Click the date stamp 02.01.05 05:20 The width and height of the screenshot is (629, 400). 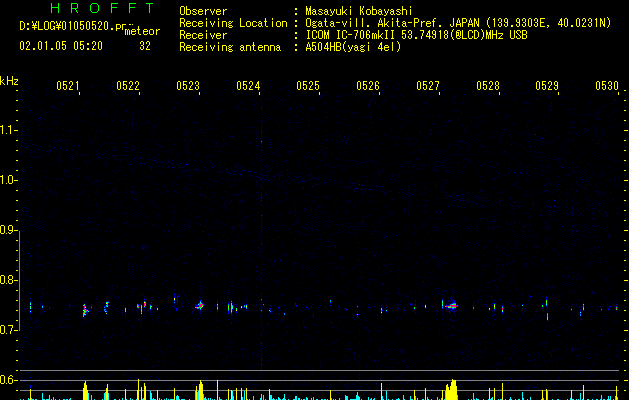click(61, 46)
